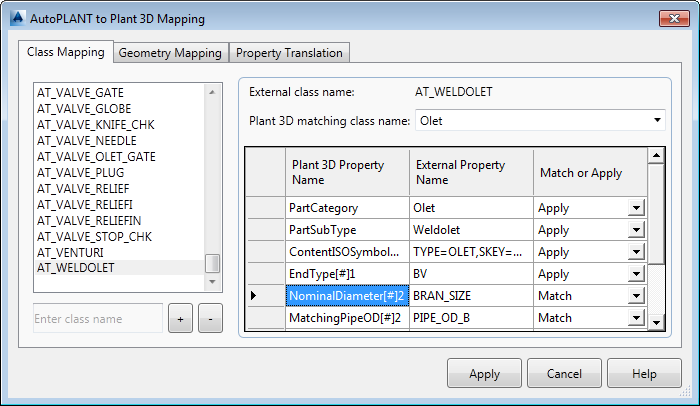
Task: Open Plant 3D matching class name dropdown
Action: coord(657,120)
